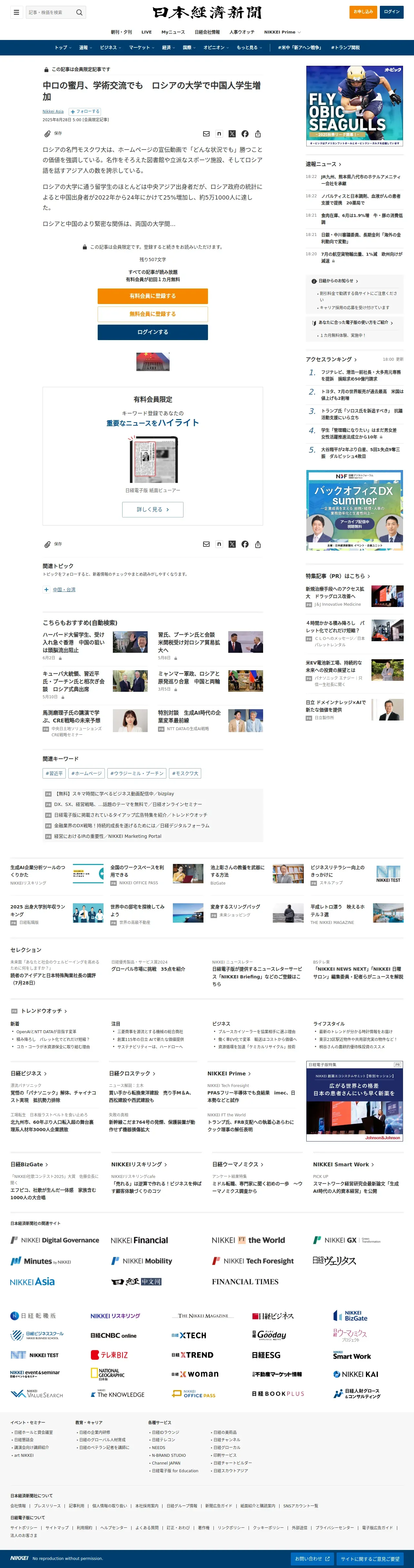Share to X icon under headline
The image size is (414, 1568).
coord(232,134)
